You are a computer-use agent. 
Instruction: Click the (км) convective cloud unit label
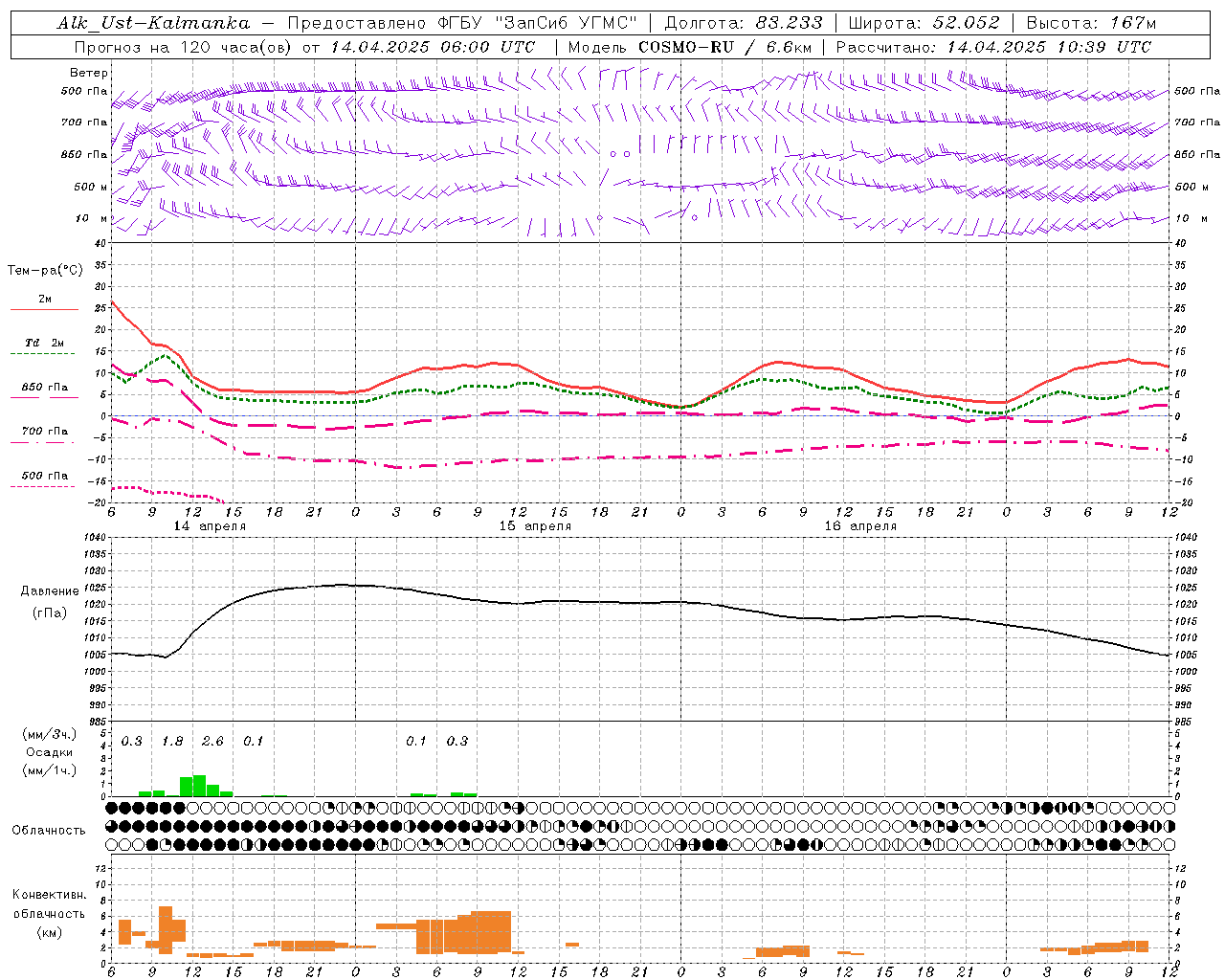pyautogui.click(x=49, y=932)
